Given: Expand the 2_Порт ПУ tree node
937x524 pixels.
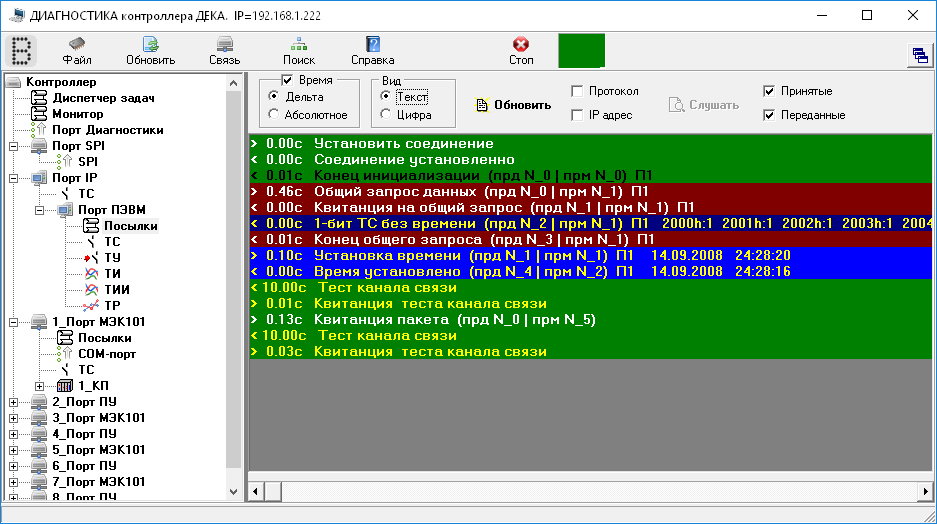Looking at the screenshot, I should pyautogui.click(x=13, y=402).
